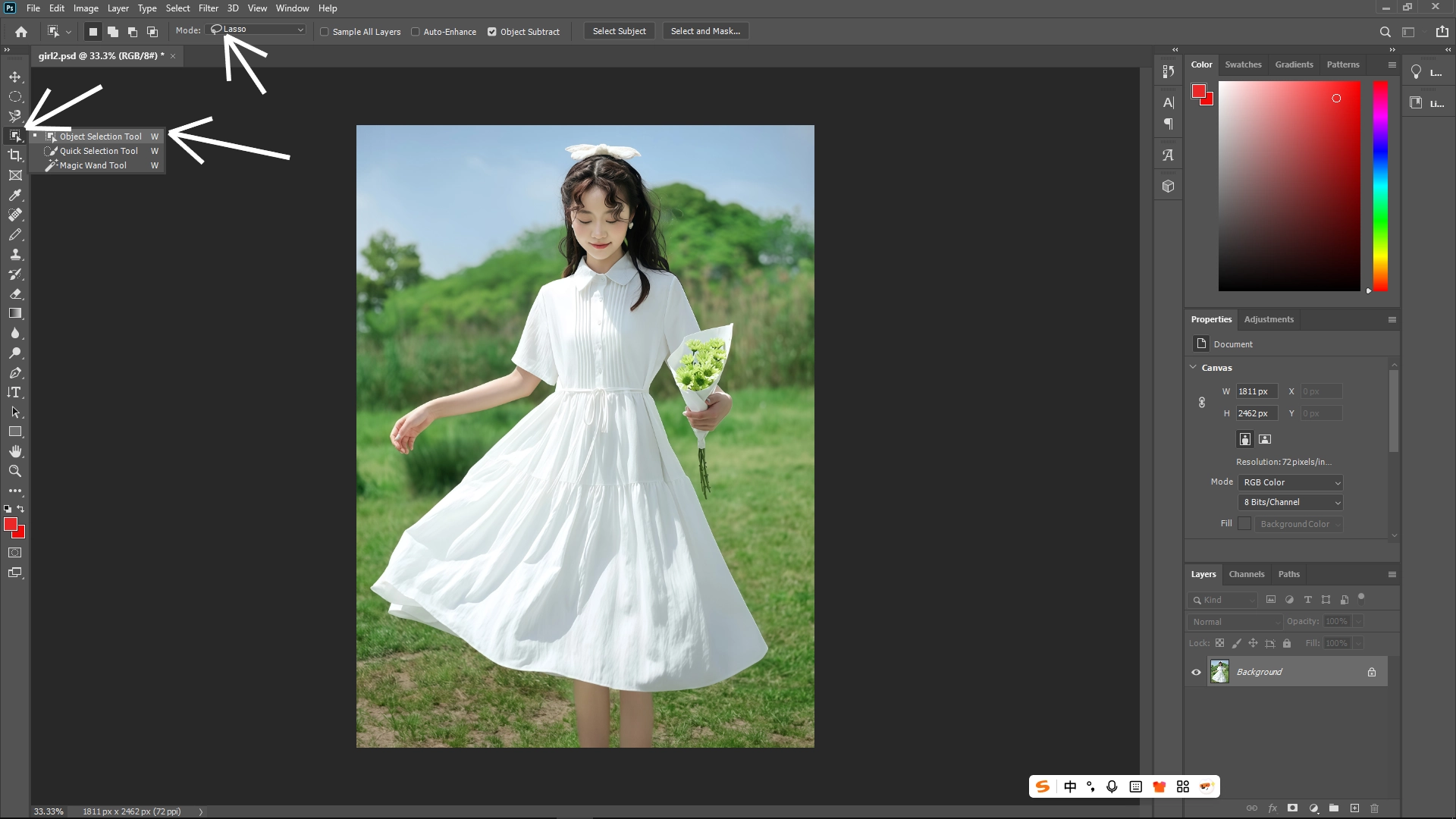
Task: Hide the Background layer
Action: tap(1196, 672)
